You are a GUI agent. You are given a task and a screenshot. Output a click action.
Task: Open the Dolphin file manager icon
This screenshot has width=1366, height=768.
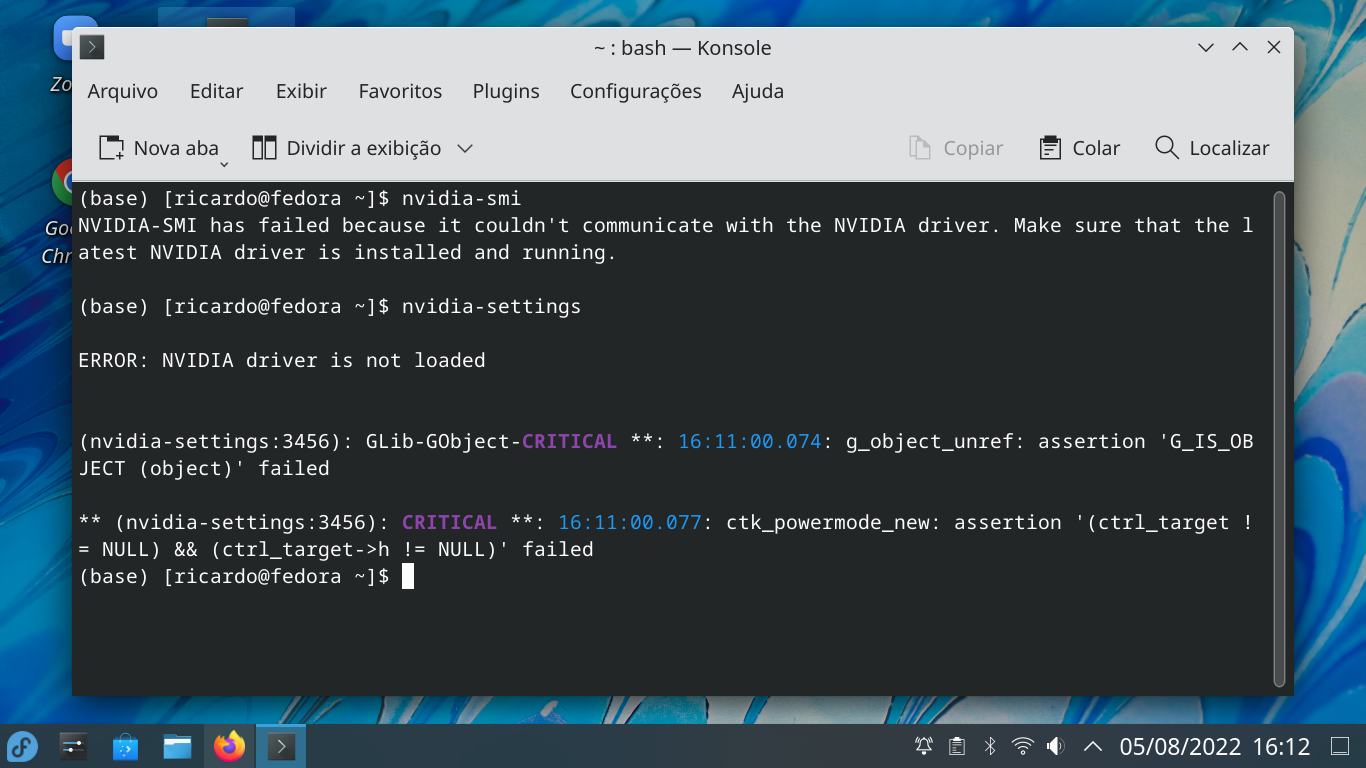(x=177, y=746)
